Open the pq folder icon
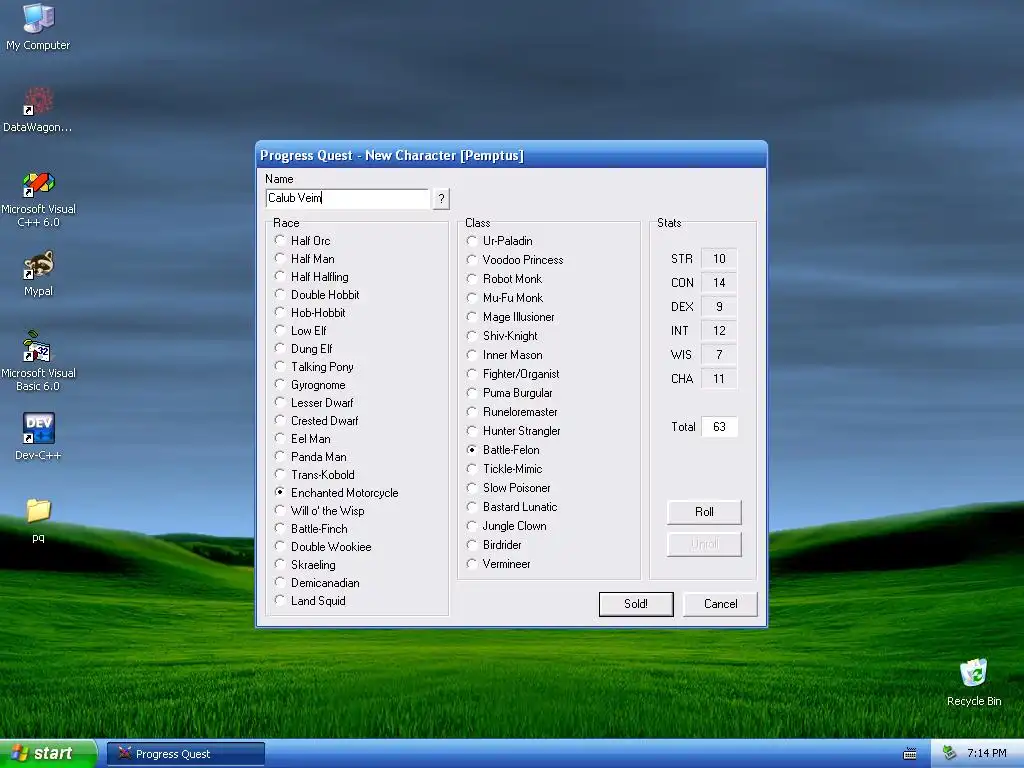Viewport: 1024px width, 768px height. tap(38, 520)
